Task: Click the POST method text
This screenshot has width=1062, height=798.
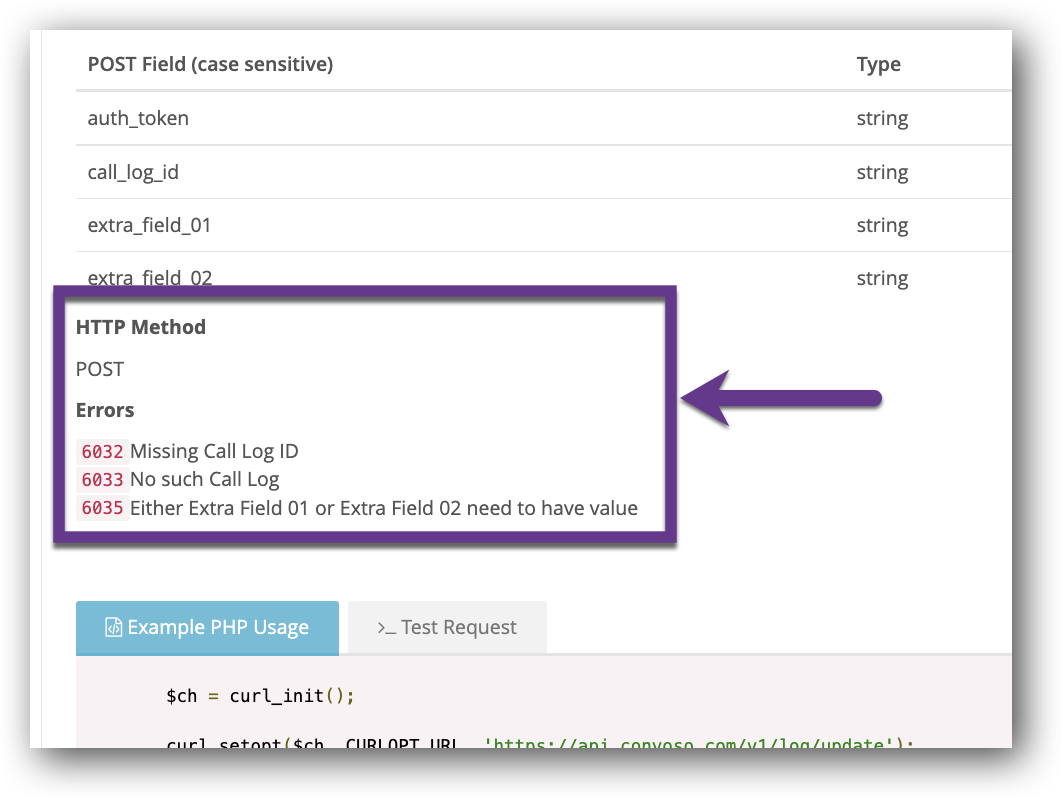Action: coord(100,369)
